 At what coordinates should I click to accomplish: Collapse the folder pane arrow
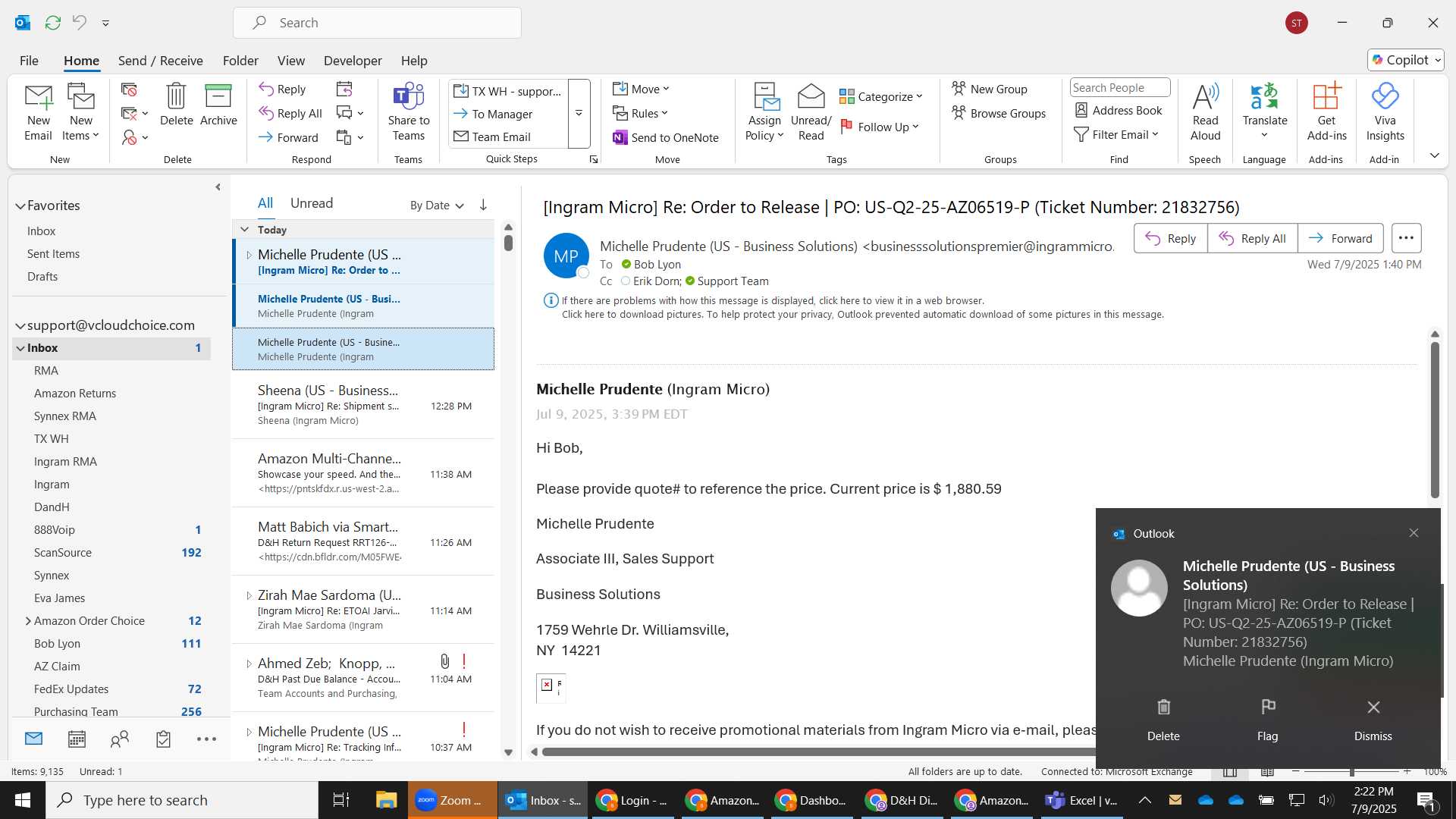click(218, 187)
